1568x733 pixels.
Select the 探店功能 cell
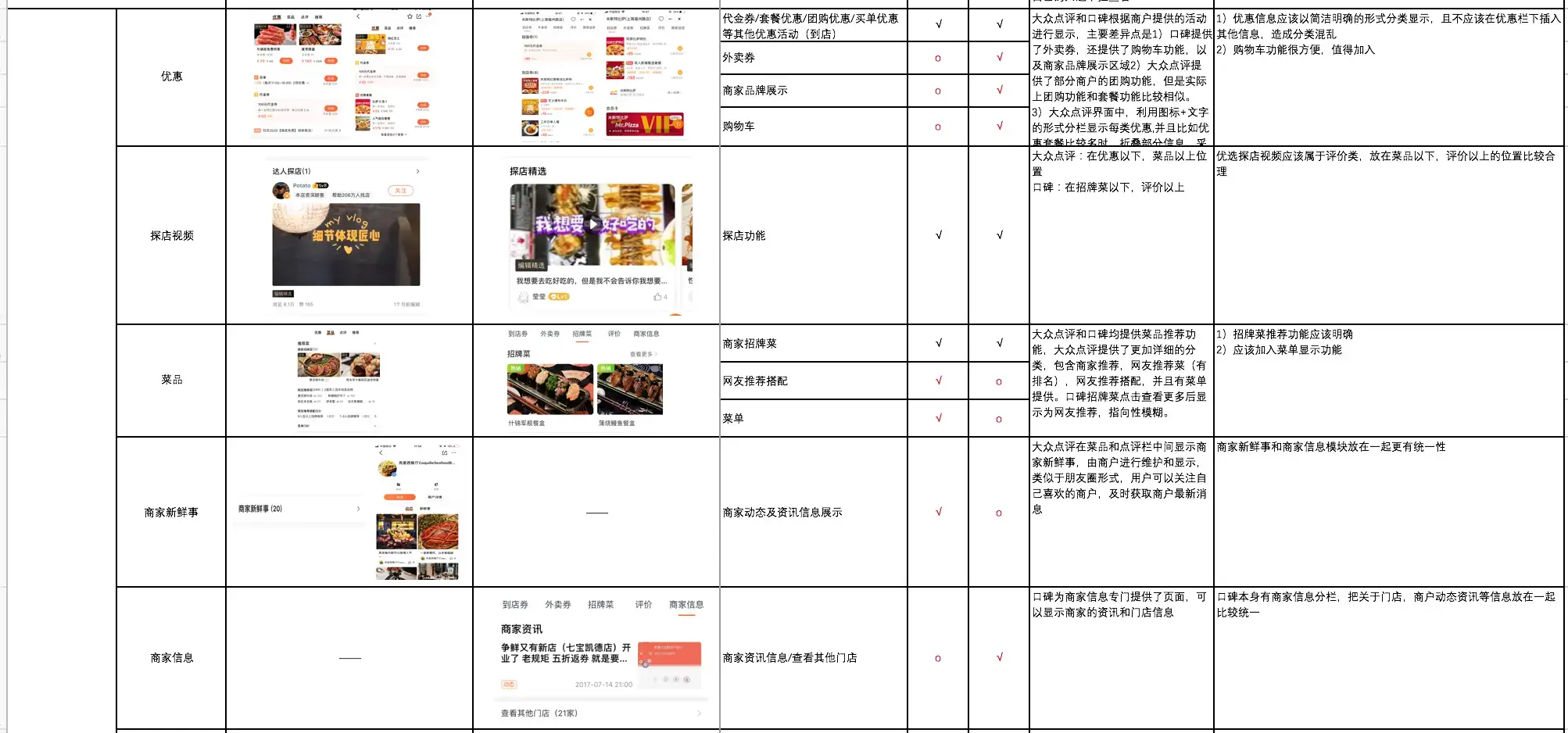point(814,235)
